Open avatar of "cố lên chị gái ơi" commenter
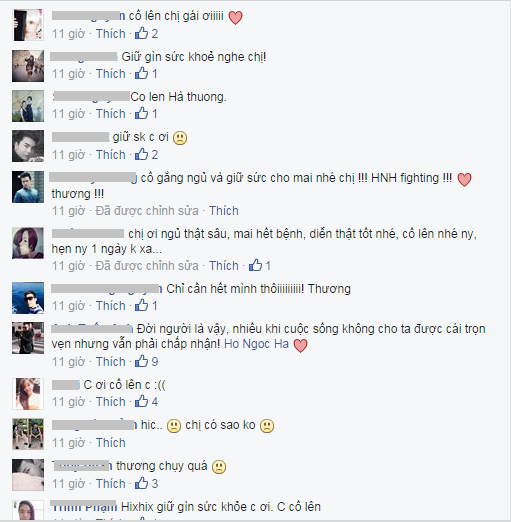This screenshot has width=511, height=522. tap(28, 25)
